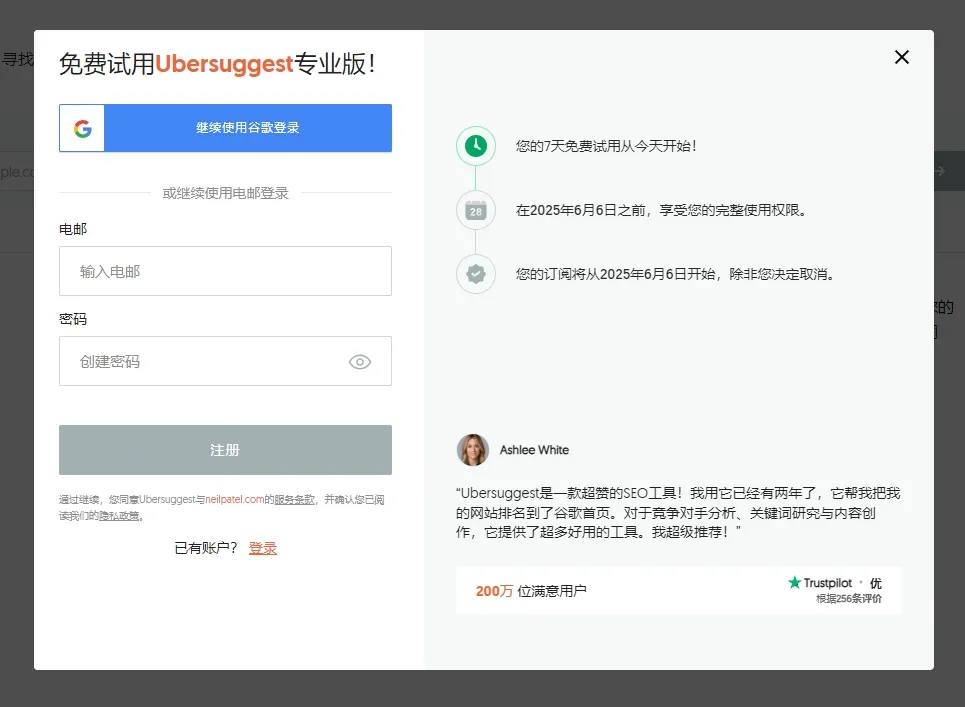Screen dimensions: 965x707
Task: Toggle password visibility eye icon
Action: (x=360, y=362)
